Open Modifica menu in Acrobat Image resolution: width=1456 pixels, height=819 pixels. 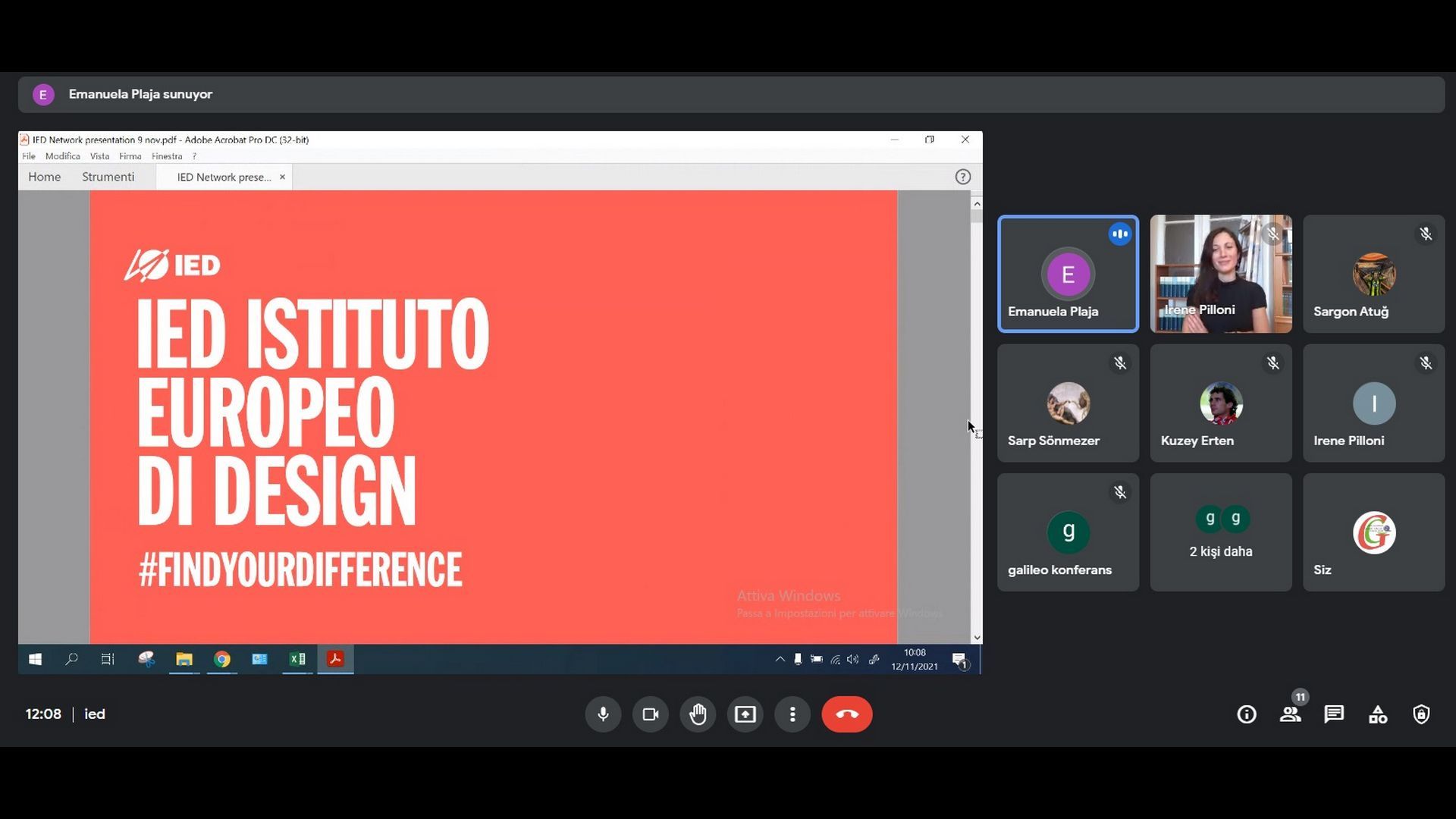coord(62,156)
